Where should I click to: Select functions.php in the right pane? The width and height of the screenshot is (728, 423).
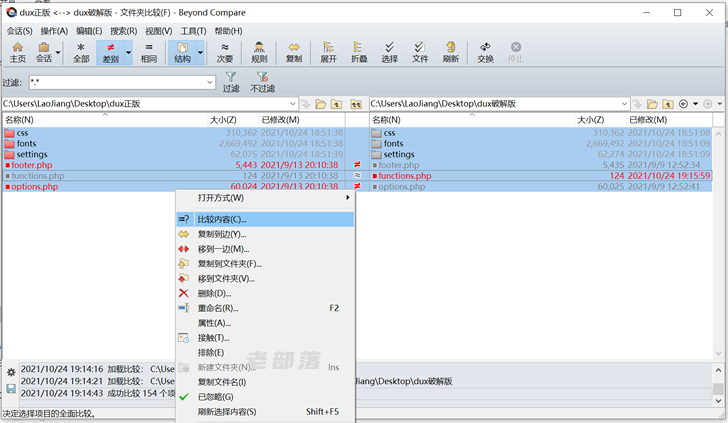[404, 176]
